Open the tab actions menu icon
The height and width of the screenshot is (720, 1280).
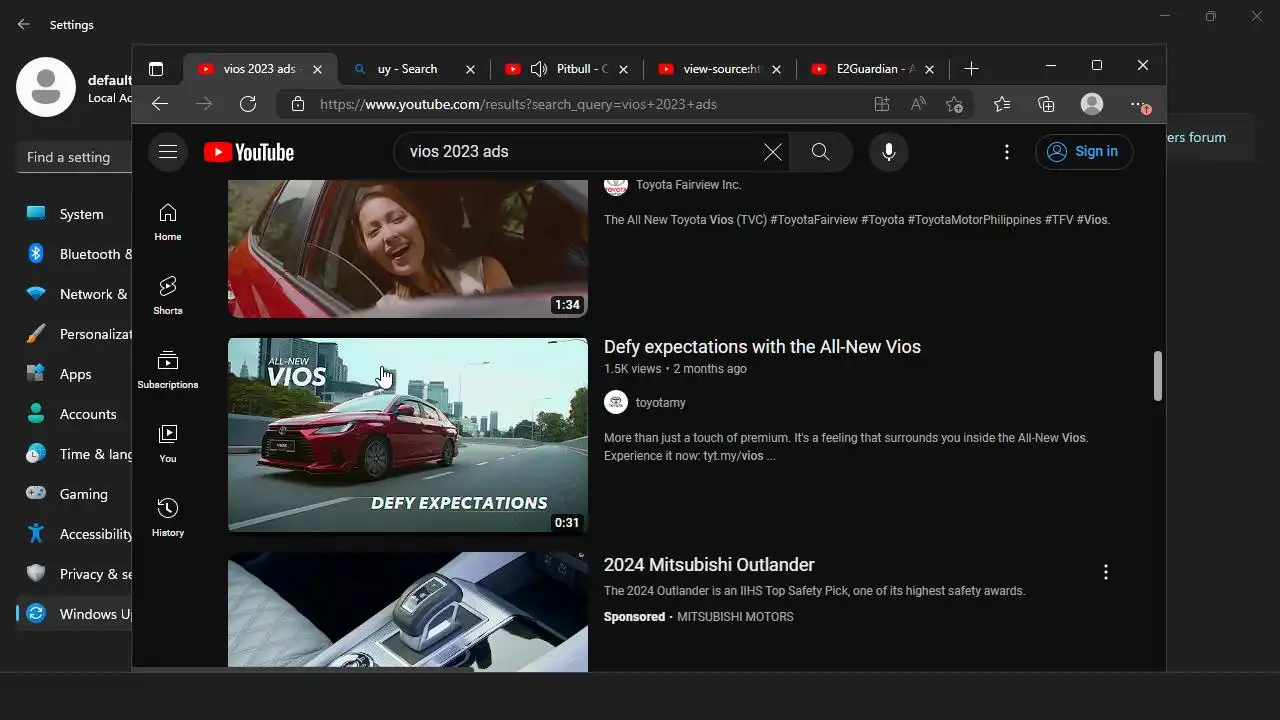[156, 69]
